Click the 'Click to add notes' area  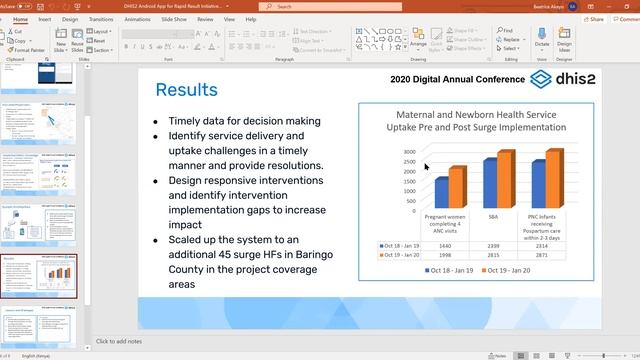click(x=119, y=341)
